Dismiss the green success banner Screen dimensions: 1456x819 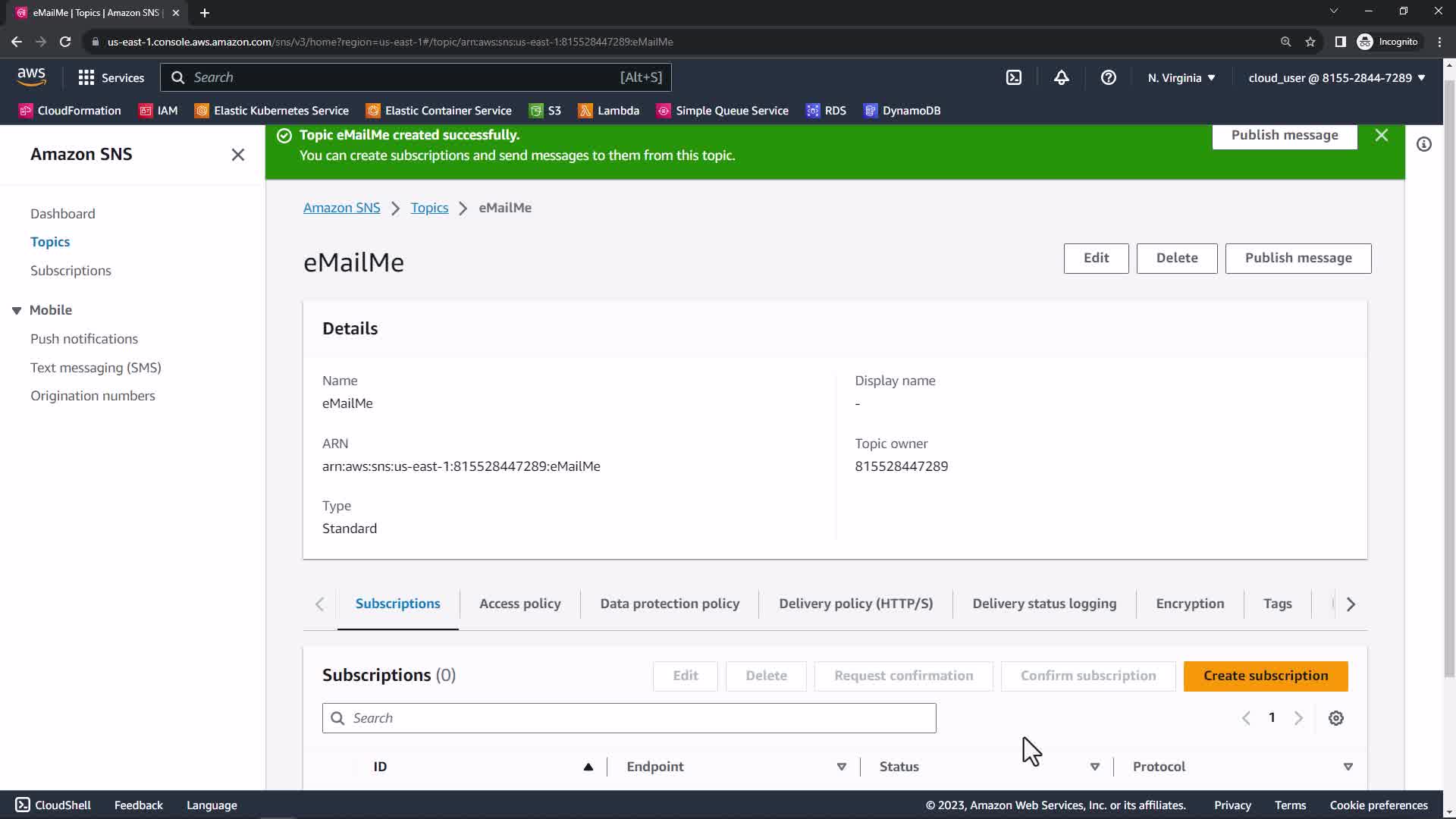(x=1381, y=135)
